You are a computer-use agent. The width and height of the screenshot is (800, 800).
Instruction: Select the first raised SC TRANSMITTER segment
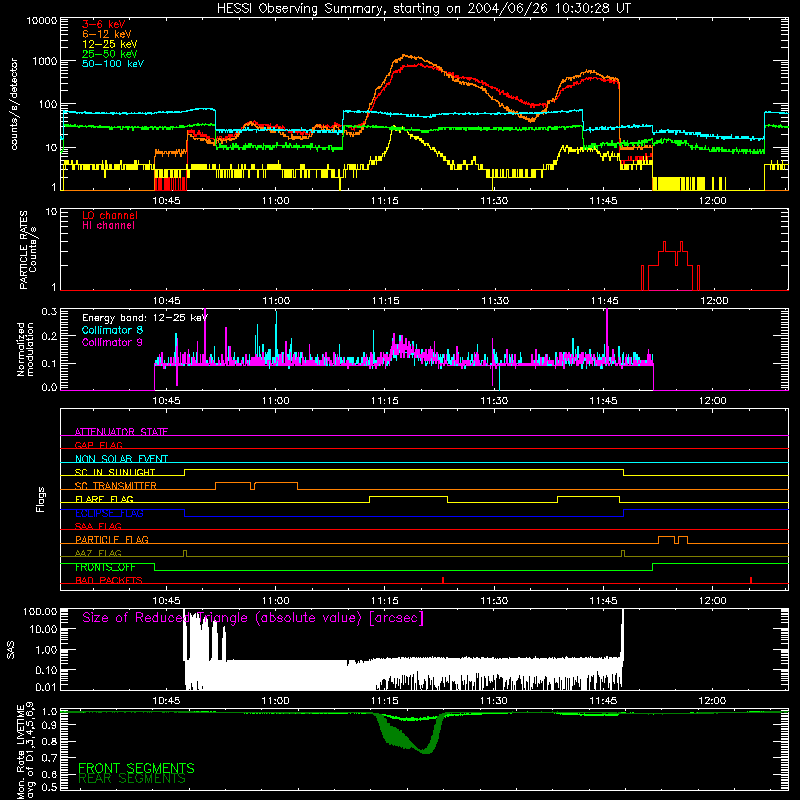pos(233,483)
